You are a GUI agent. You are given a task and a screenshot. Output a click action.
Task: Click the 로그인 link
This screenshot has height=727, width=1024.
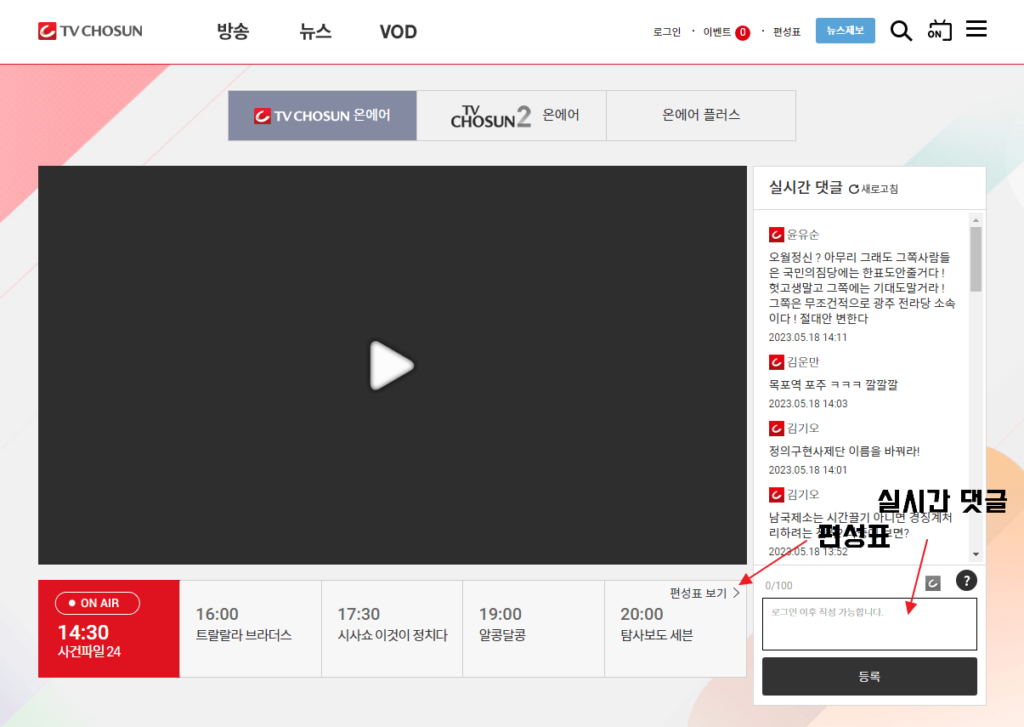tap(667, 32)
